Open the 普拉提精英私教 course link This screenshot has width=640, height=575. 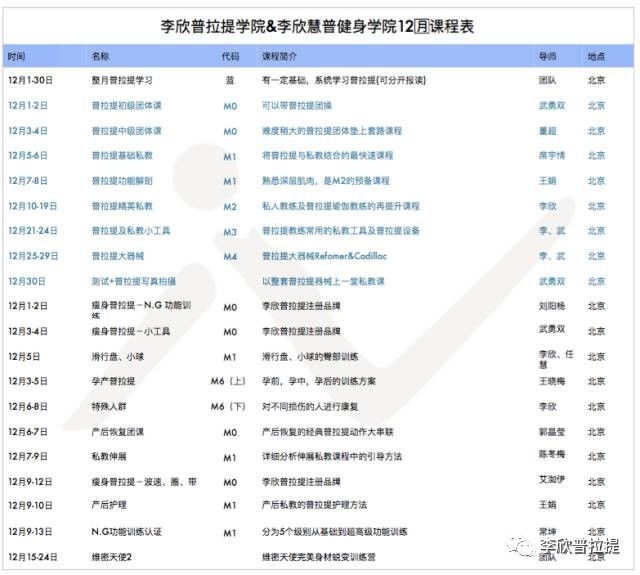pyautogui.click(x=122, y=206)
